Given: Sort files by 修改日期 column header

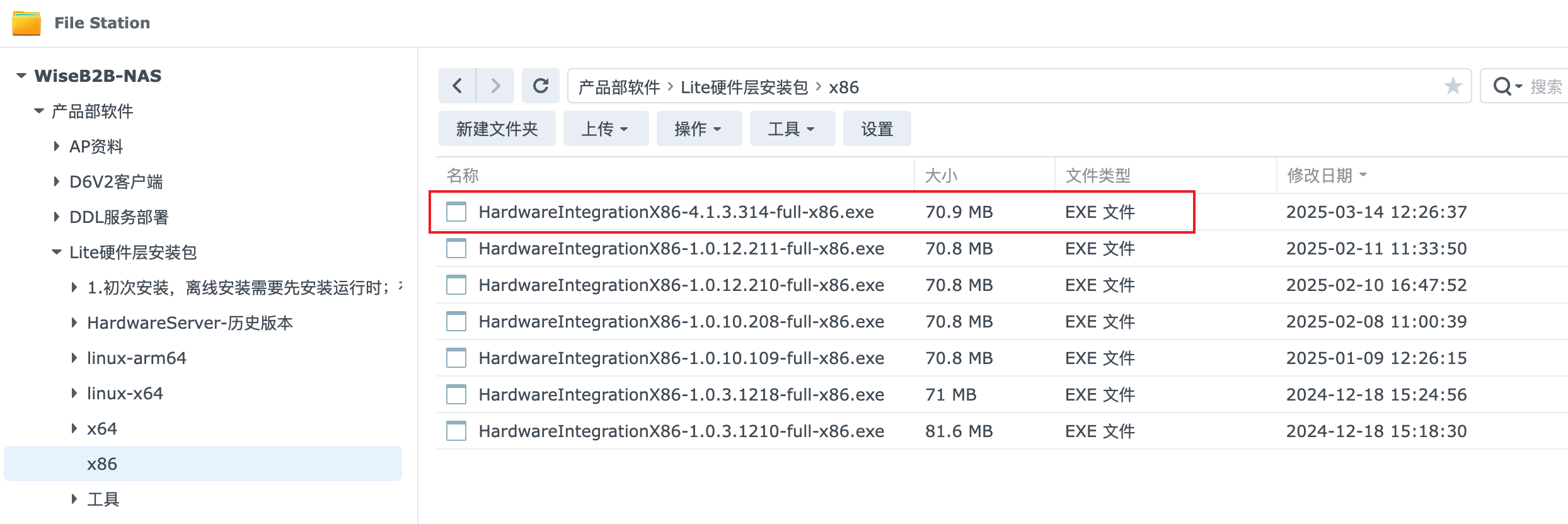Looking at the screenshot, I should click(1320, 175).
